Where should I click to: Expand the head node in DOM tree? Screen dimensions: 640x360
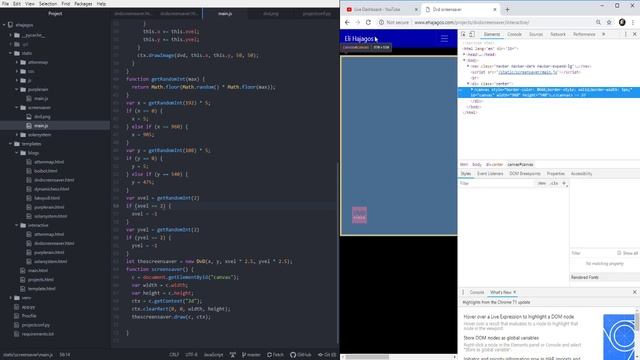[464, 54]
